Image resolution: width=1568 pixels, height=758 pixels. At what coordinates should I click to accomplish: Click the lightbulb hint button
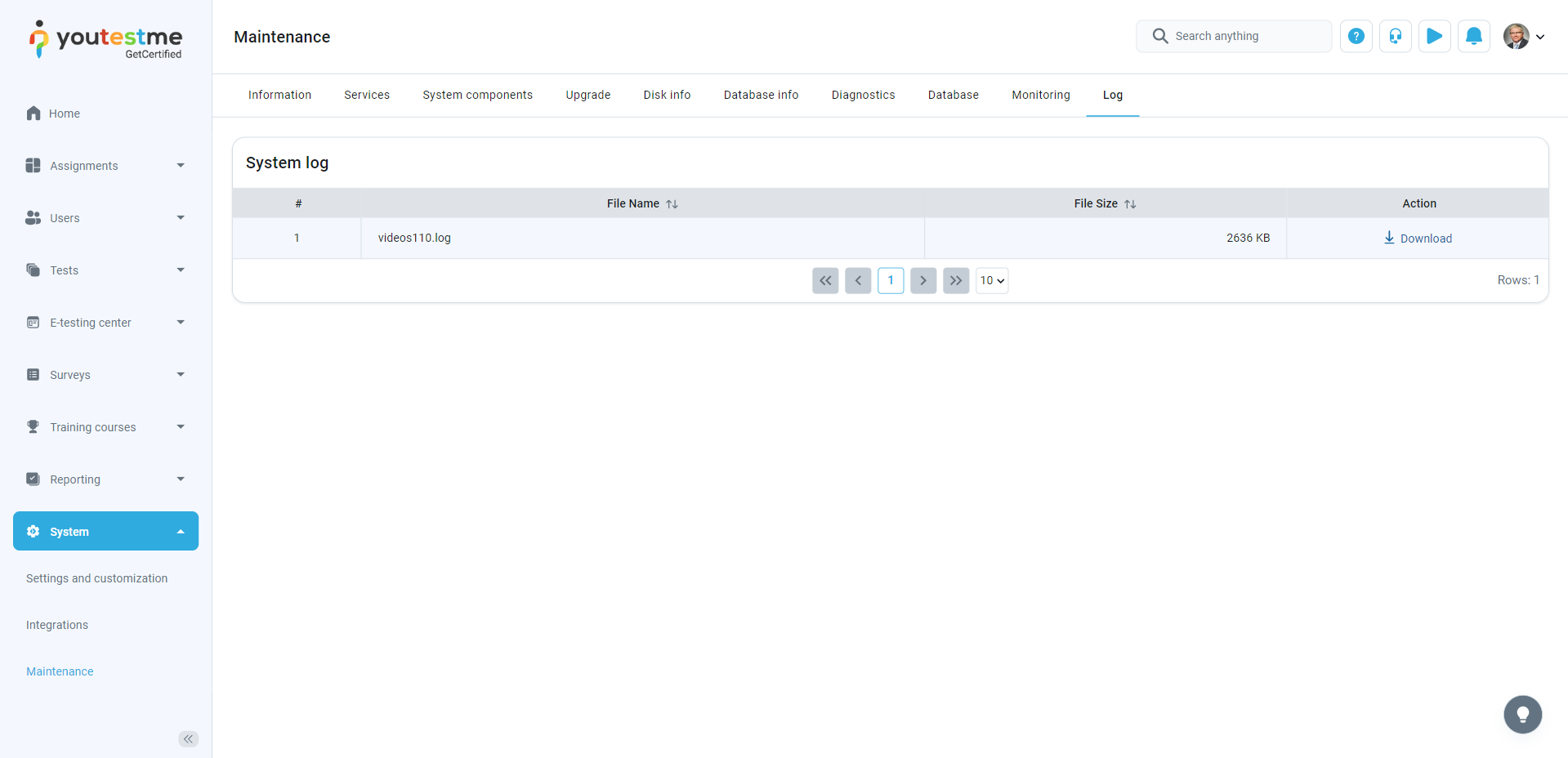(1522, 715)
